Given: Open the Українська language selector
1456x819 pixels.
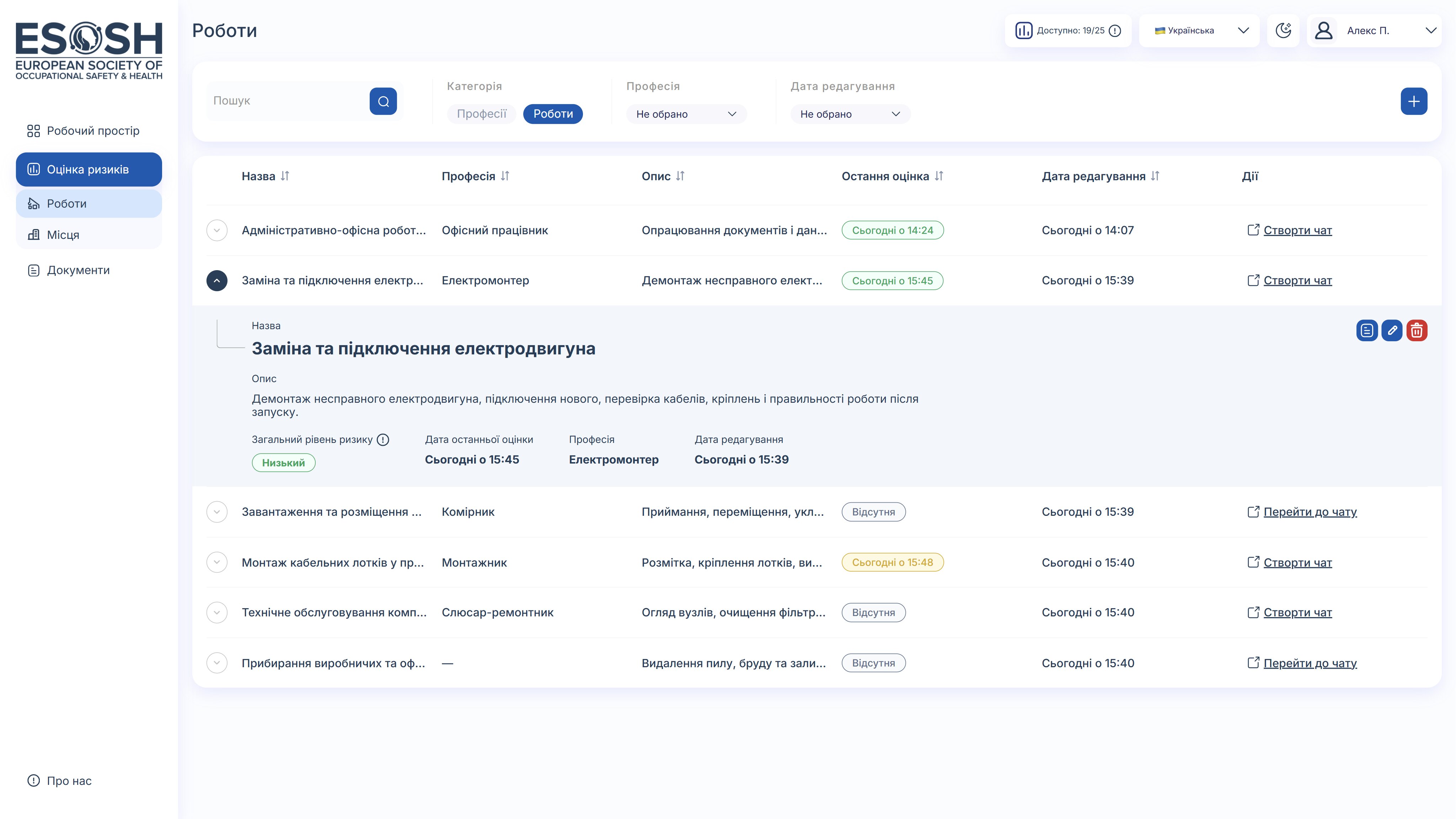Looking at the screenshot, I should pos(1198,31).
